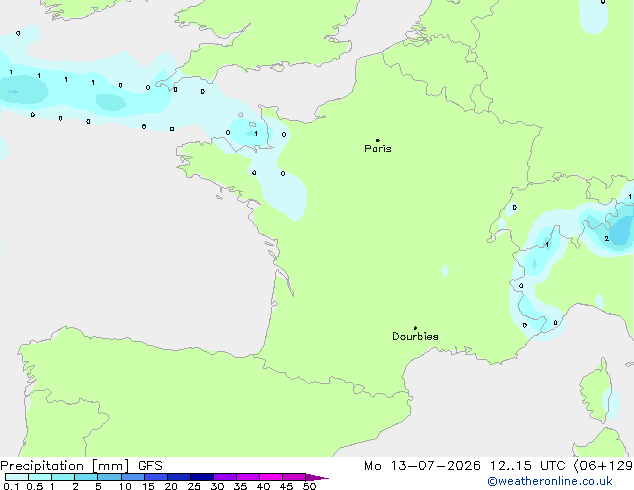Click the GFS model name label

(x=150, y=466)
